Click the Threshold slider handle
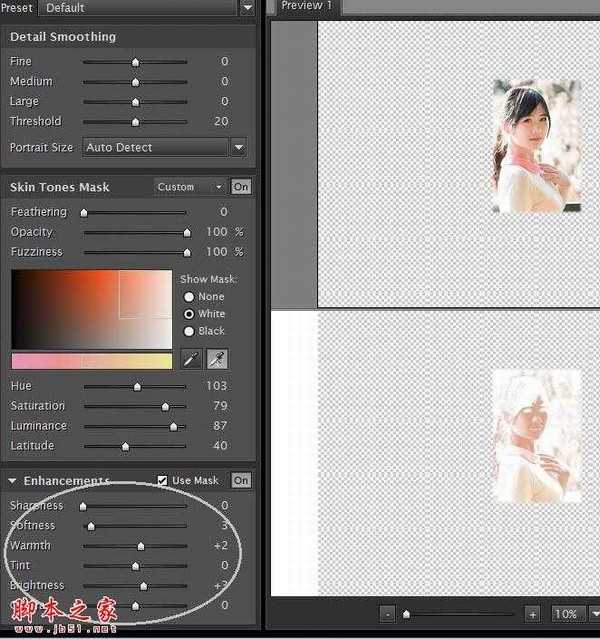Screen dimensions: 600x639 [x=135, y=122]
